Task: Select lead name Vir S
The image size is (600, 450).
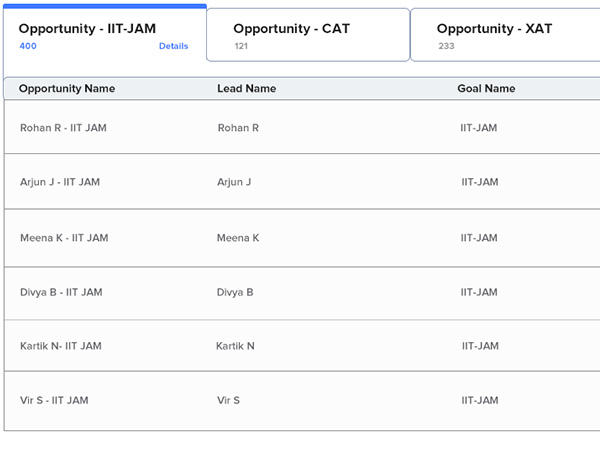Action: click(x=228, y=400)
